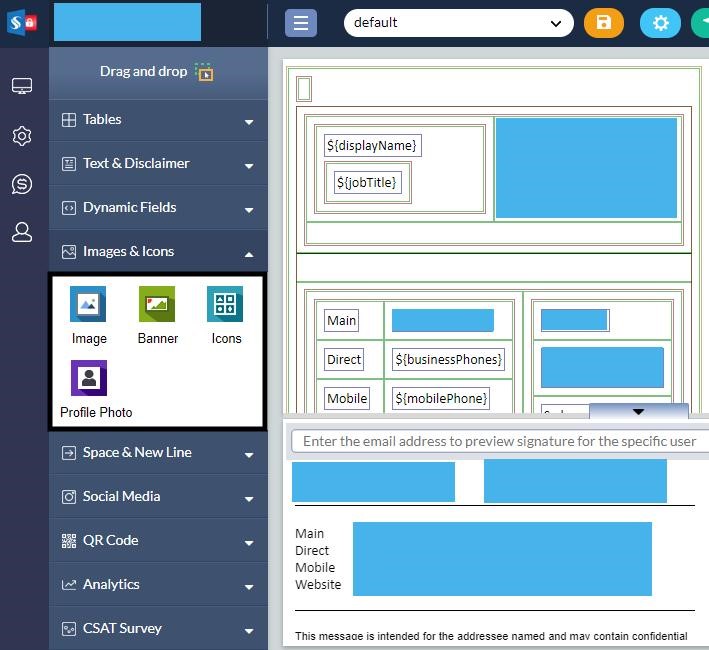
Task: Open the S-circle sidebar icon
Action: (22, 184)
